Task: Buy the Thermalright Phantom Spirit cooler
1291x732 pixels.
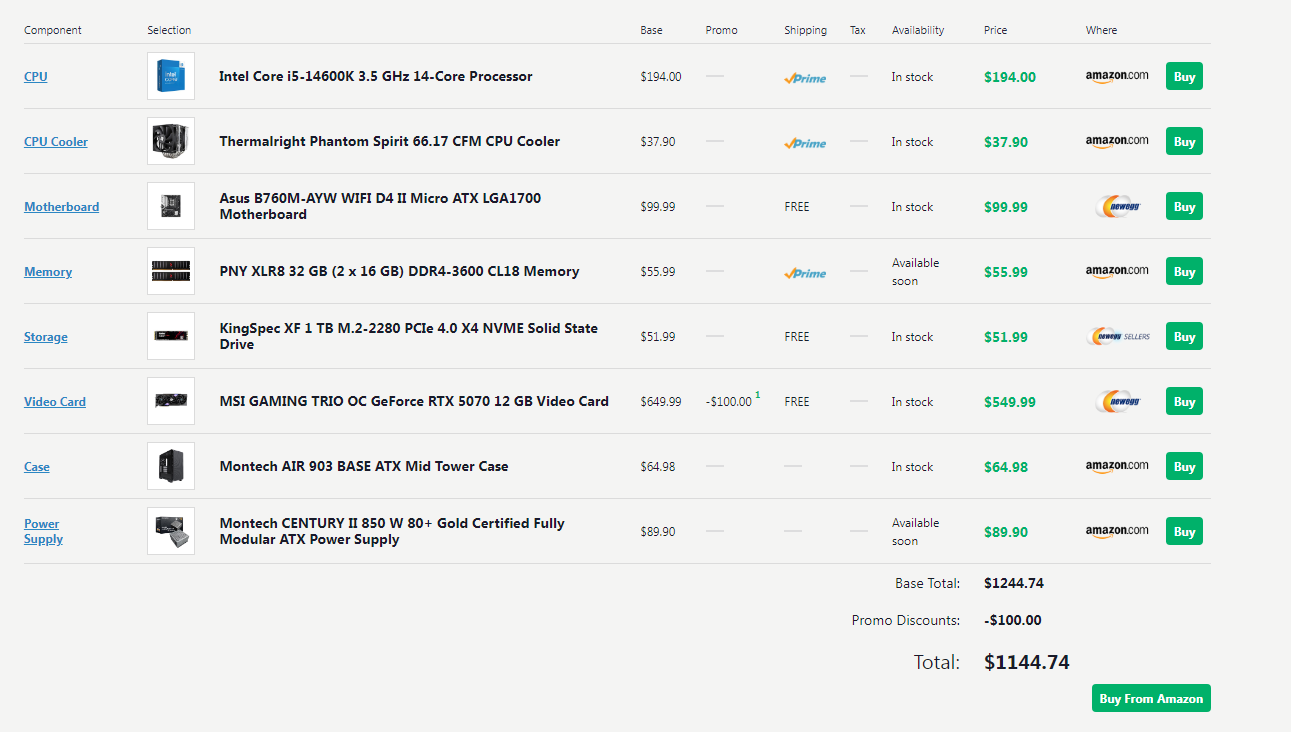Action: click(1184, 141)
